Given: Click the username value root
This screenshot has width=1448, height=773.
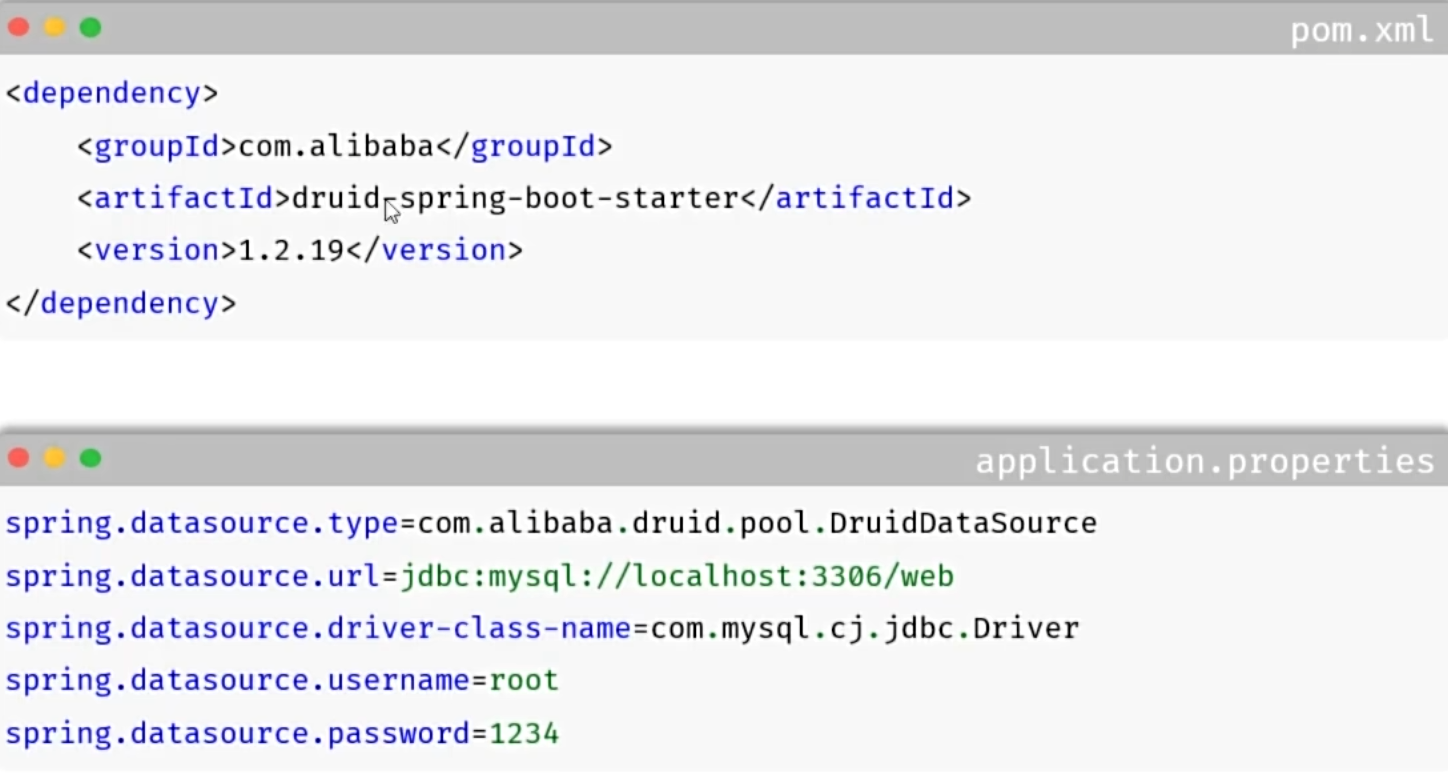Looking at the screenshot, I should pos(524,681).
